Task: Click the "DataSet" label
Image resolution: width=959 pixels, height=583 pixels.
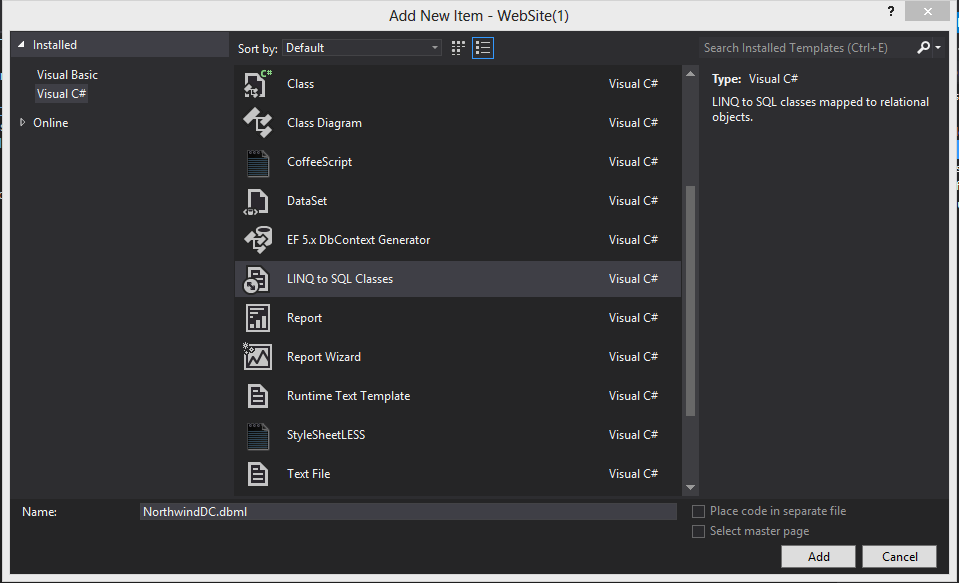Action: pyautogui.click(x=307, y=201)
